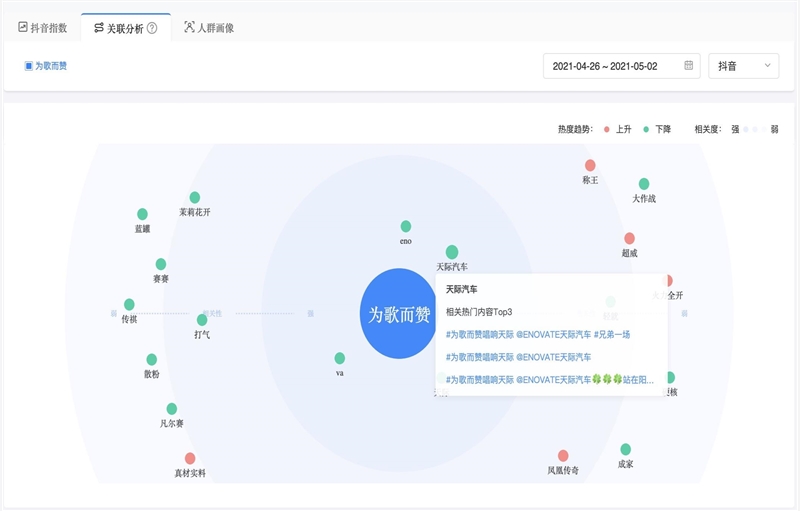The height and width of the screenshot is (511, 800).
Task: Click the 人群画像 tab person icon
Action: [189, 27]
